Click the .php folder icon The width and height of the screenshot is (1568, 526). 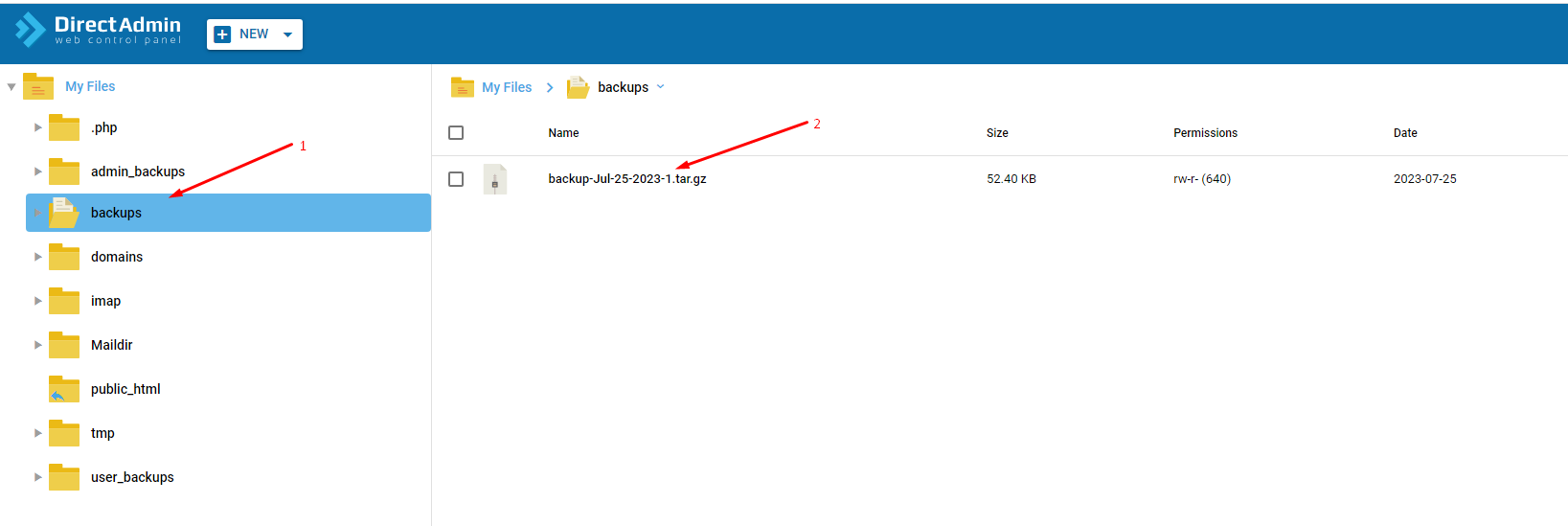point(64,127)
